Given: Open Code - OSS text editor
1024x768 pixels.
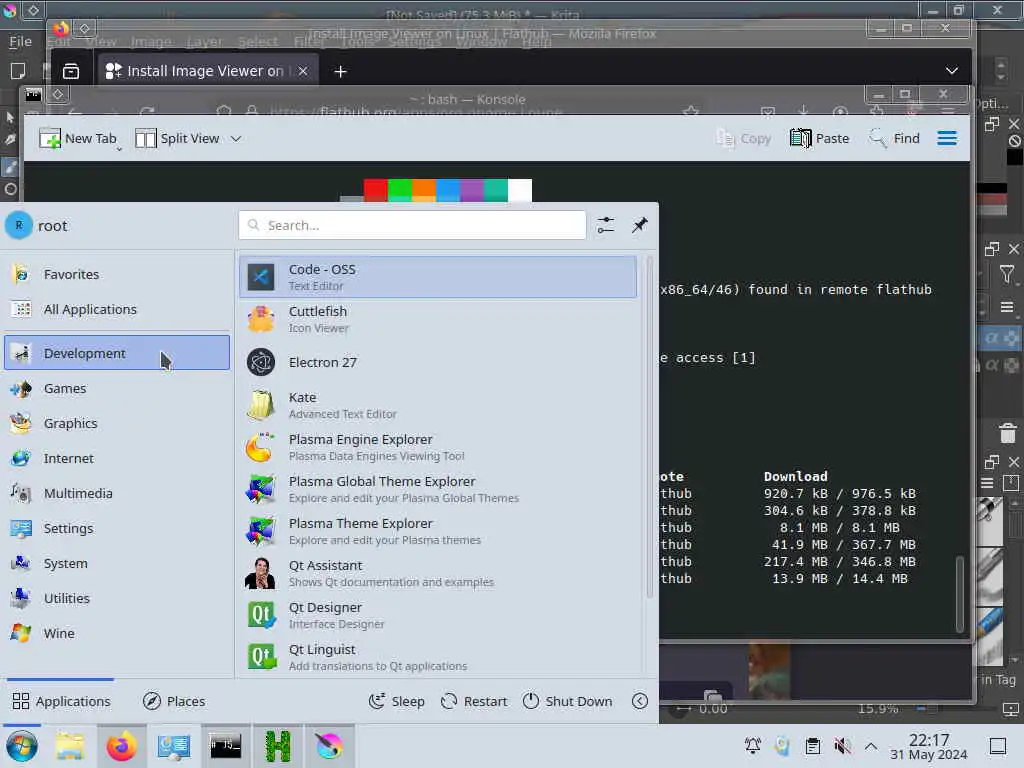Looking at the screenshot, I should [438, 277].
